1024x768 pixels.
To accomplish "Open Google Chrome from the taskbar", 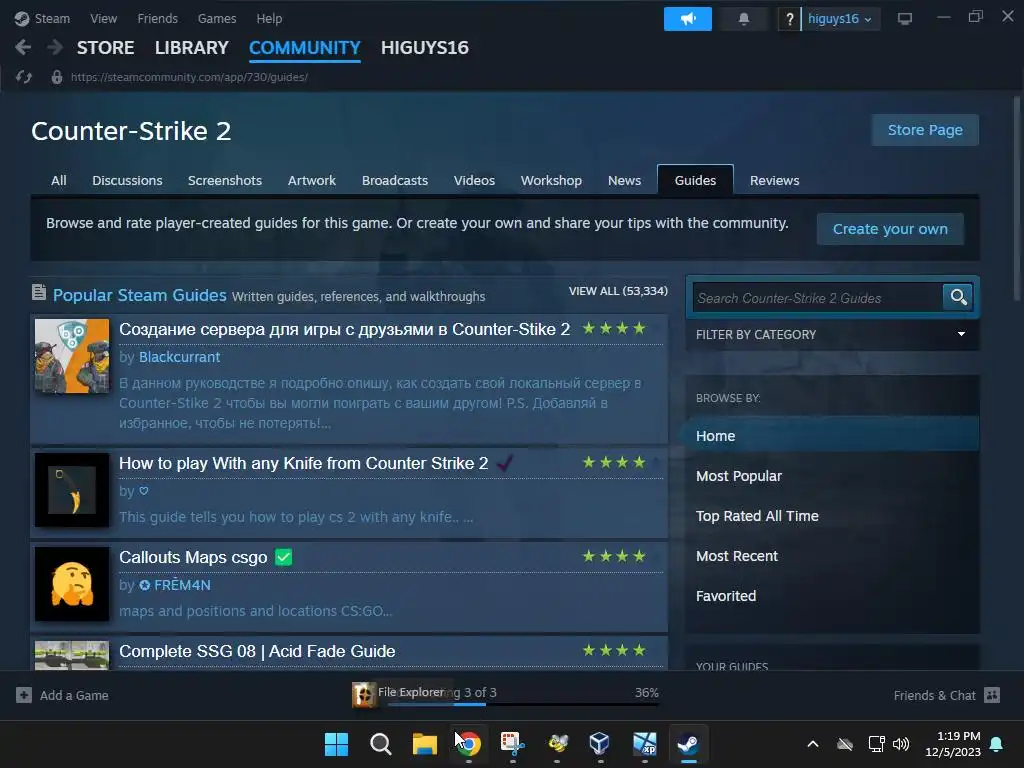I will (468, 744).
